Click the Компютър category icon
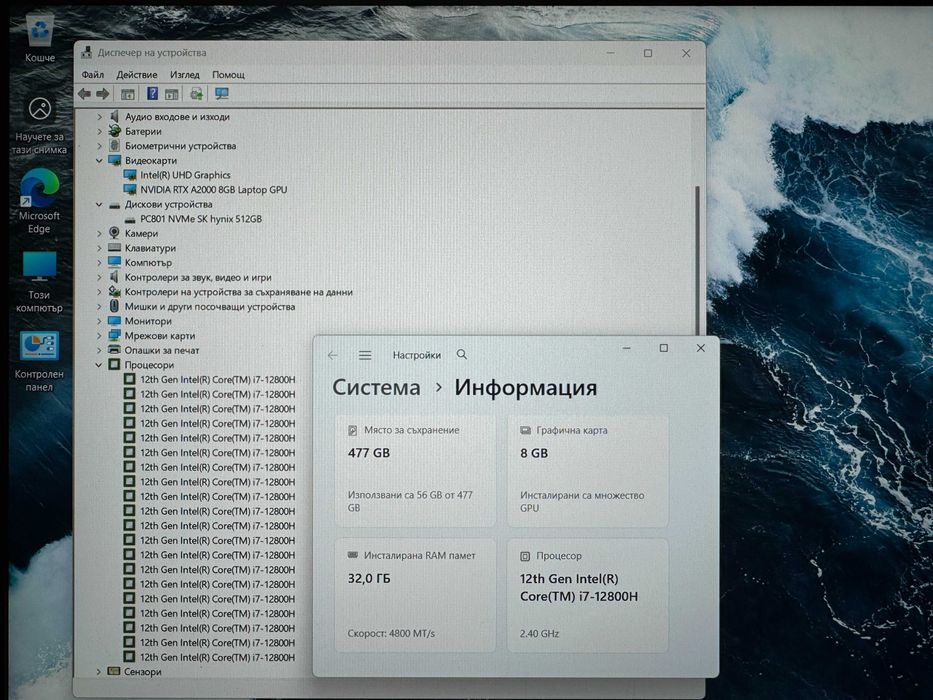Viewport: 933px width, 700px height. click(x=114, y=262)
